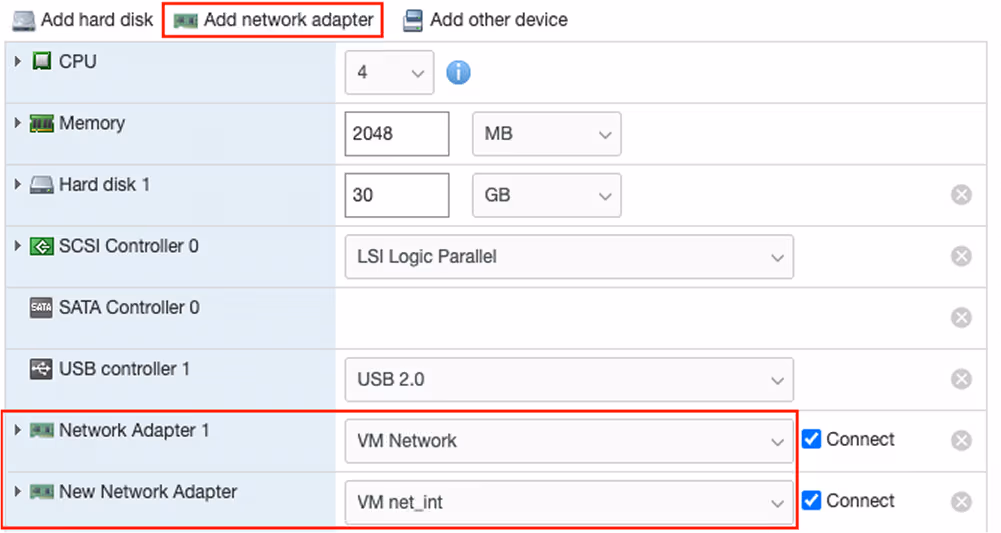Screen dimensions: 1001x533
Task: Click Add hard disk
Action: point(83,20)
